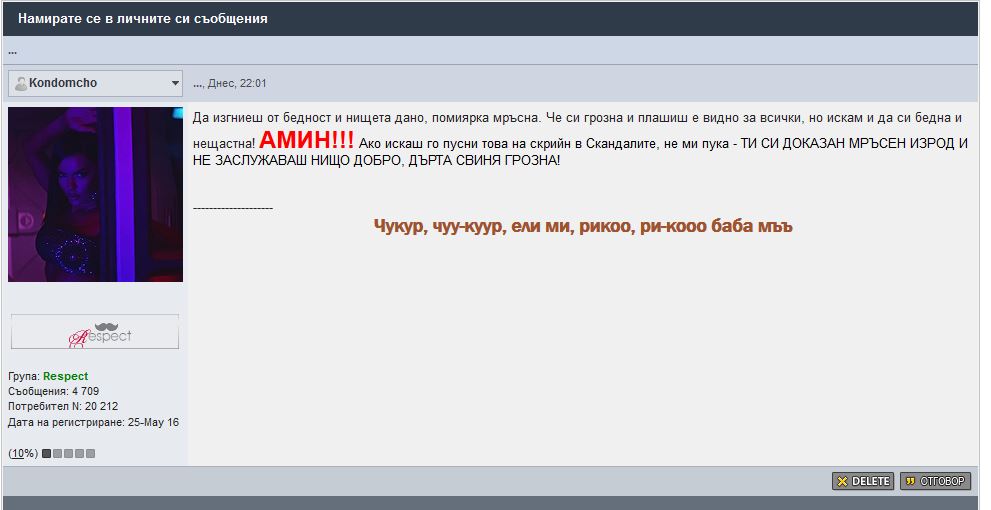Click the green Respect group link
Image resolution: width=991 pixels, height=510 pixels.
[x=65, y=376]
